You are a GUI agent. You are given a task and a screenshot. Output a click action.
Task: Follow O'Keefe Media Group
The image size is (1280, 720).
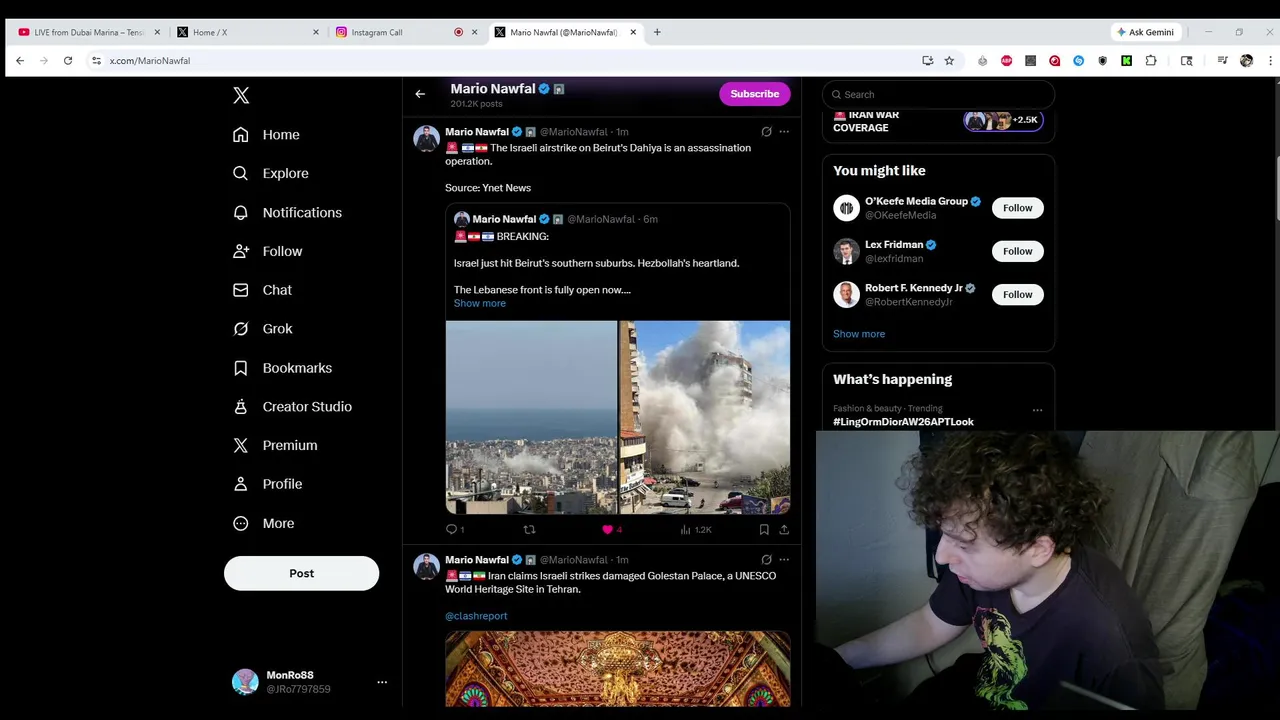pyautogui.click(x=1017, y=208)
